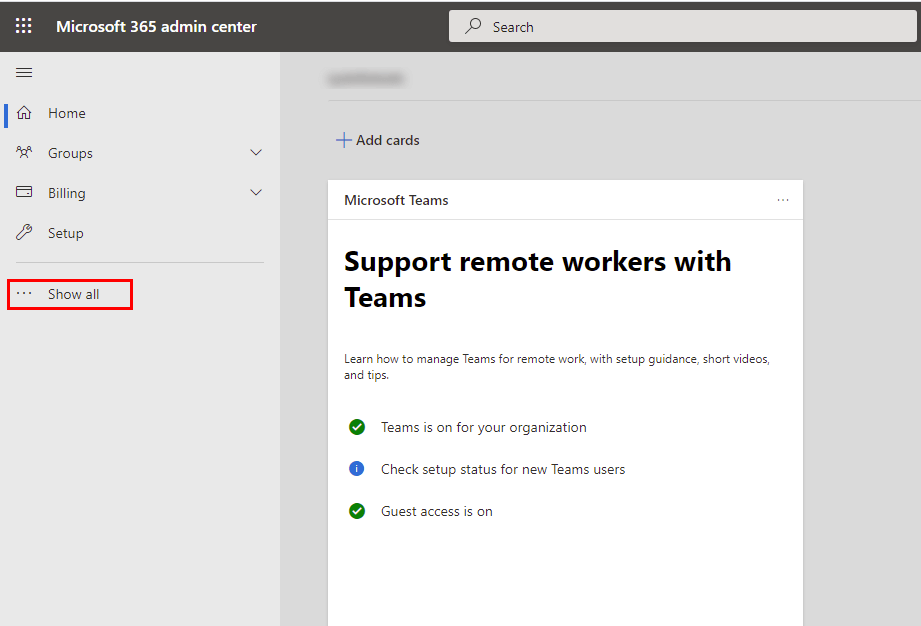Image resolution: width=921 pixels, height=626 pixels.
Task: Click the Groups people icon
Action: 24,153
